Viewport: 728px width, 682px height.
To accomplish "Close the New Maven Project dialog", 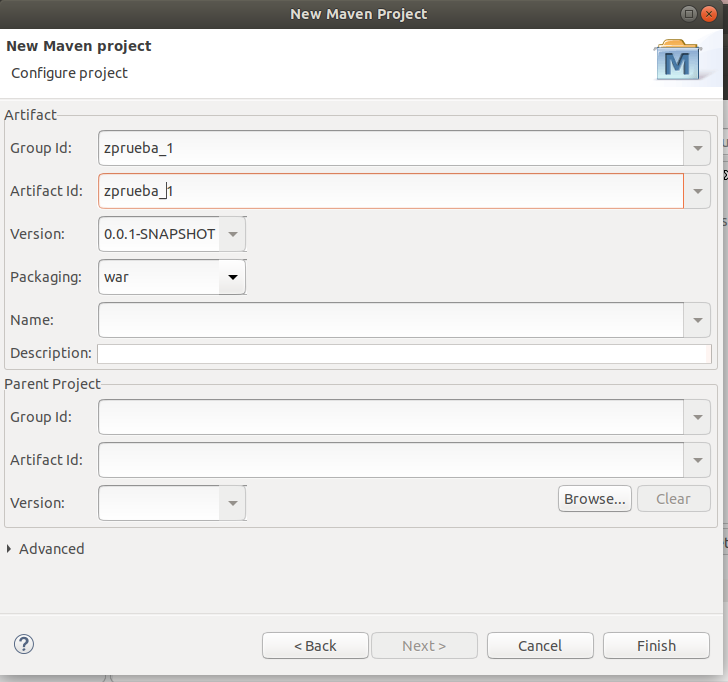I will click(x=709, y=14).
